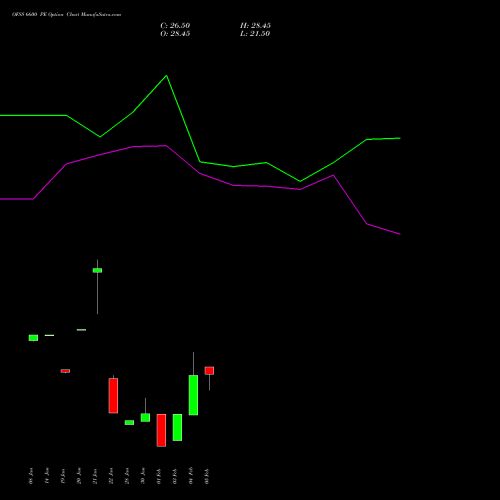Click the peak of the green line

(x=166, y=76)
